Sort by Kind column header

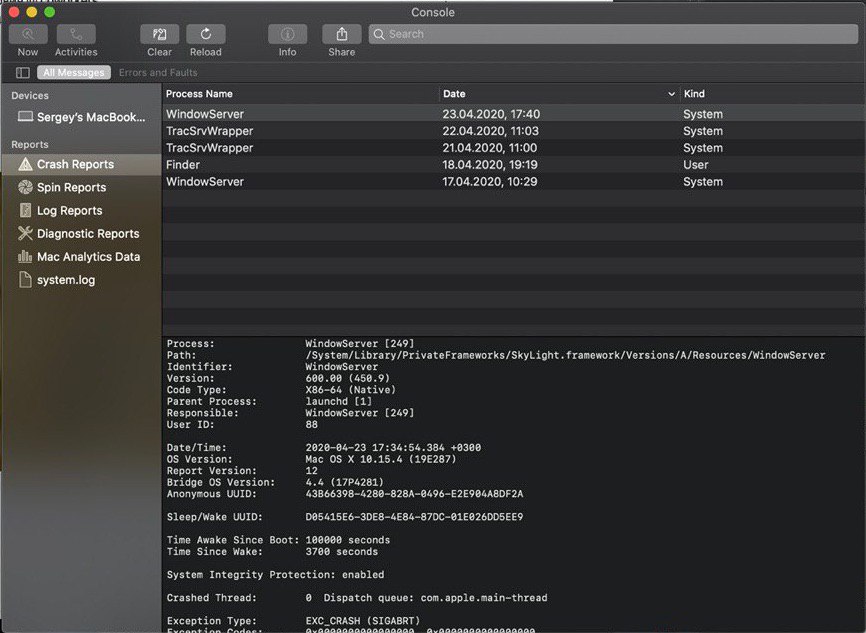pyautogui.click(x=772, y=94)
